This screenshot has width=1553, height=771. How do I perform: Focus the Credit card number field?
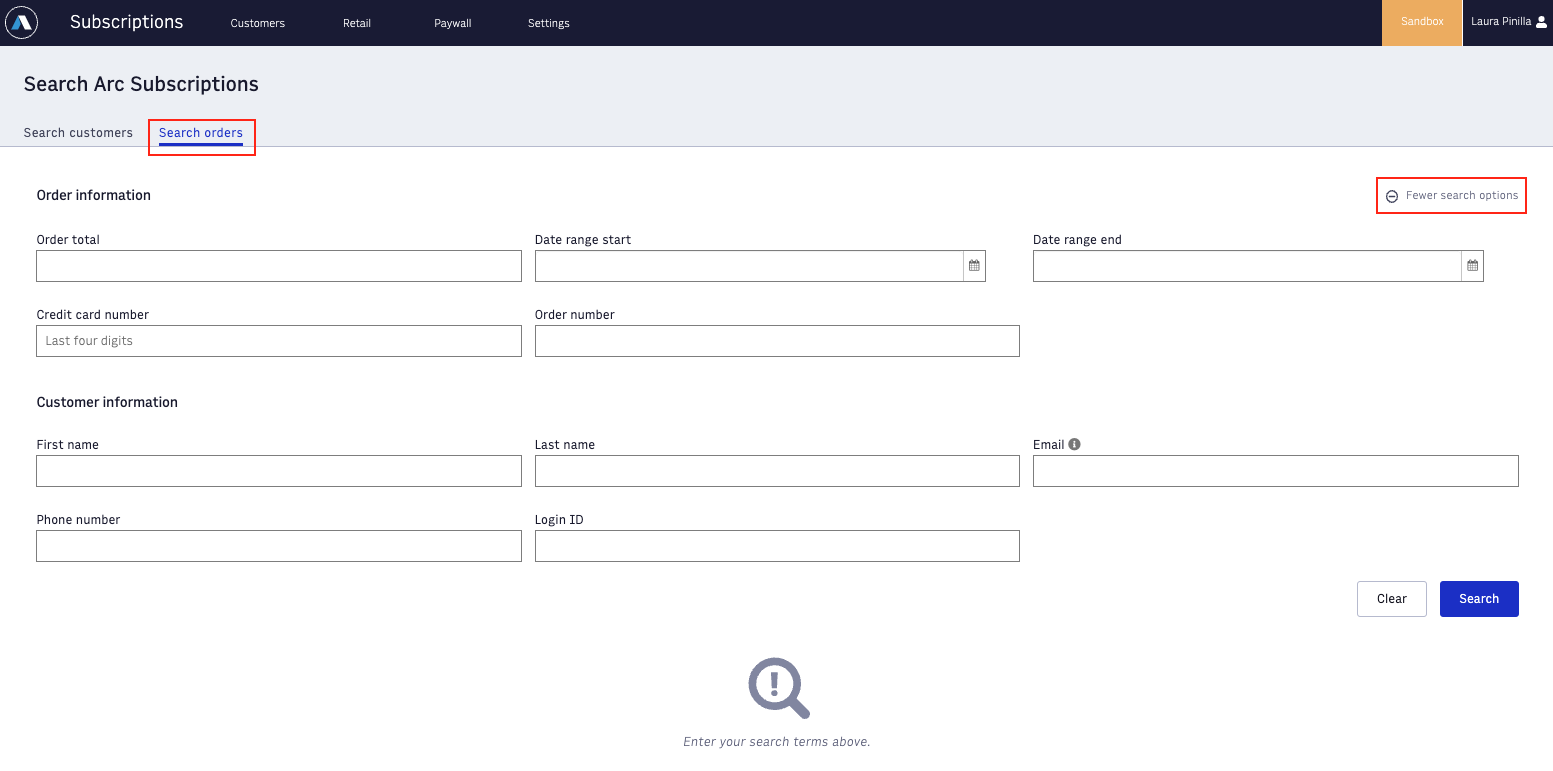pos(279,341)
